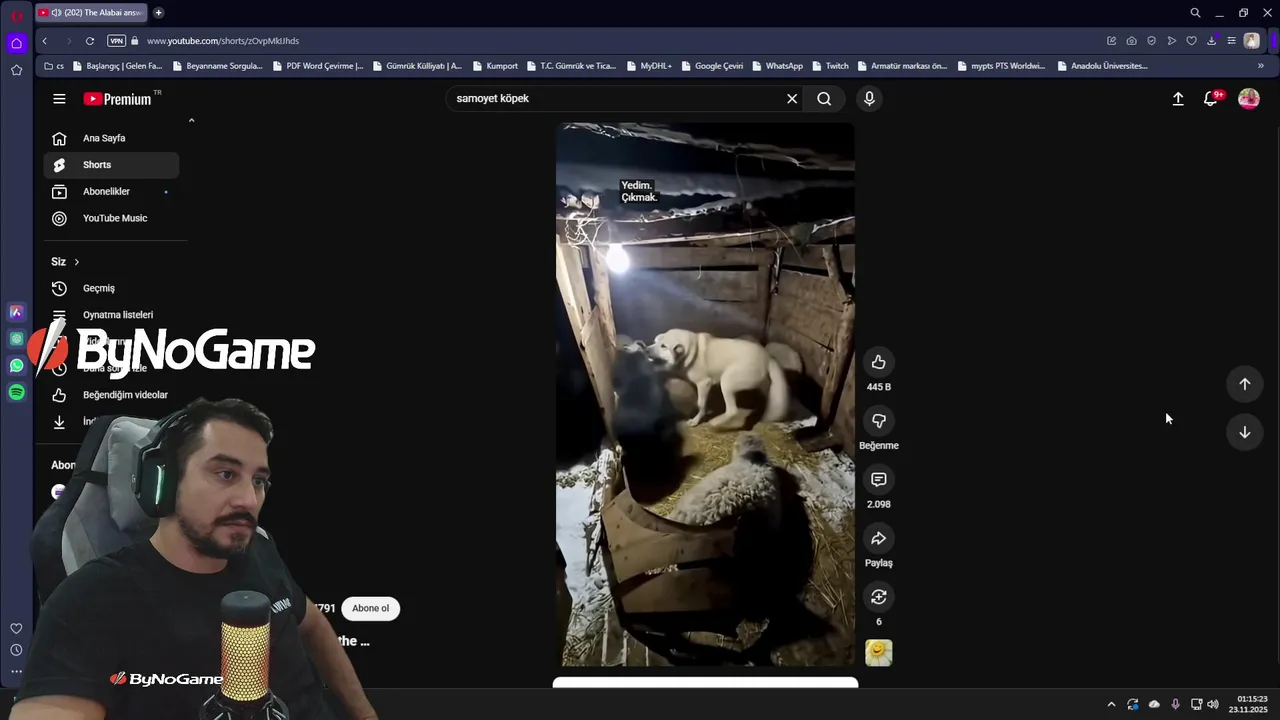Open Geçmiş watch history
Image resolution: width=1280 pixels, height=720 pixels.
111,288
